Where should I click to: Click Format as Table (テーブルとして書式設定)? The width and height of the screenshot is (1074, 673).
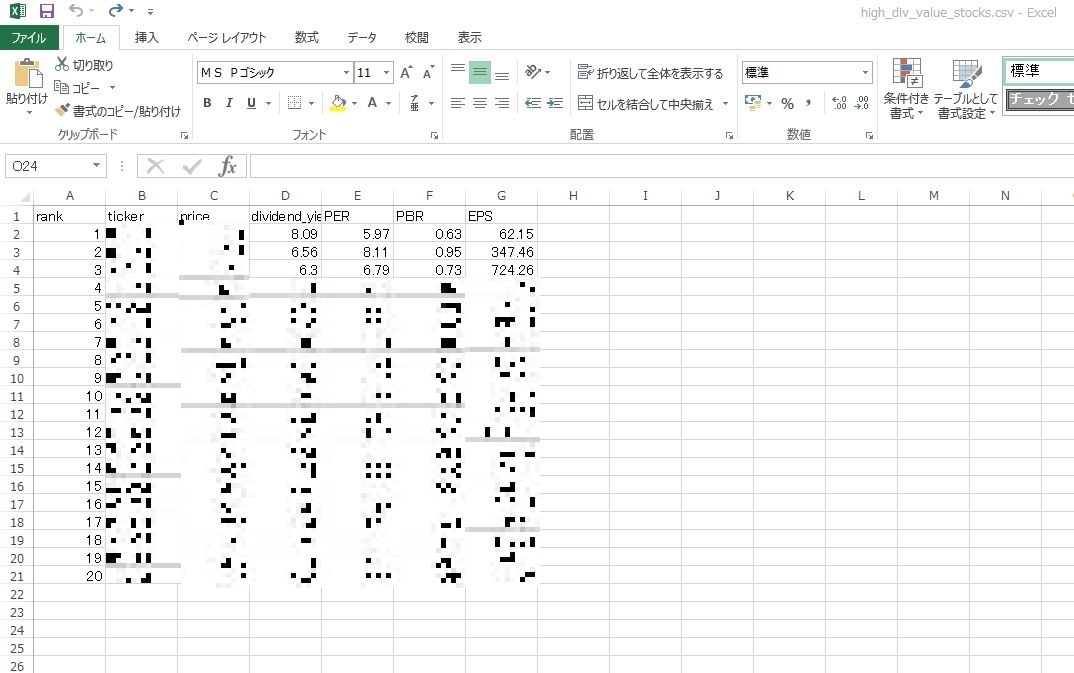click(966, 88)
